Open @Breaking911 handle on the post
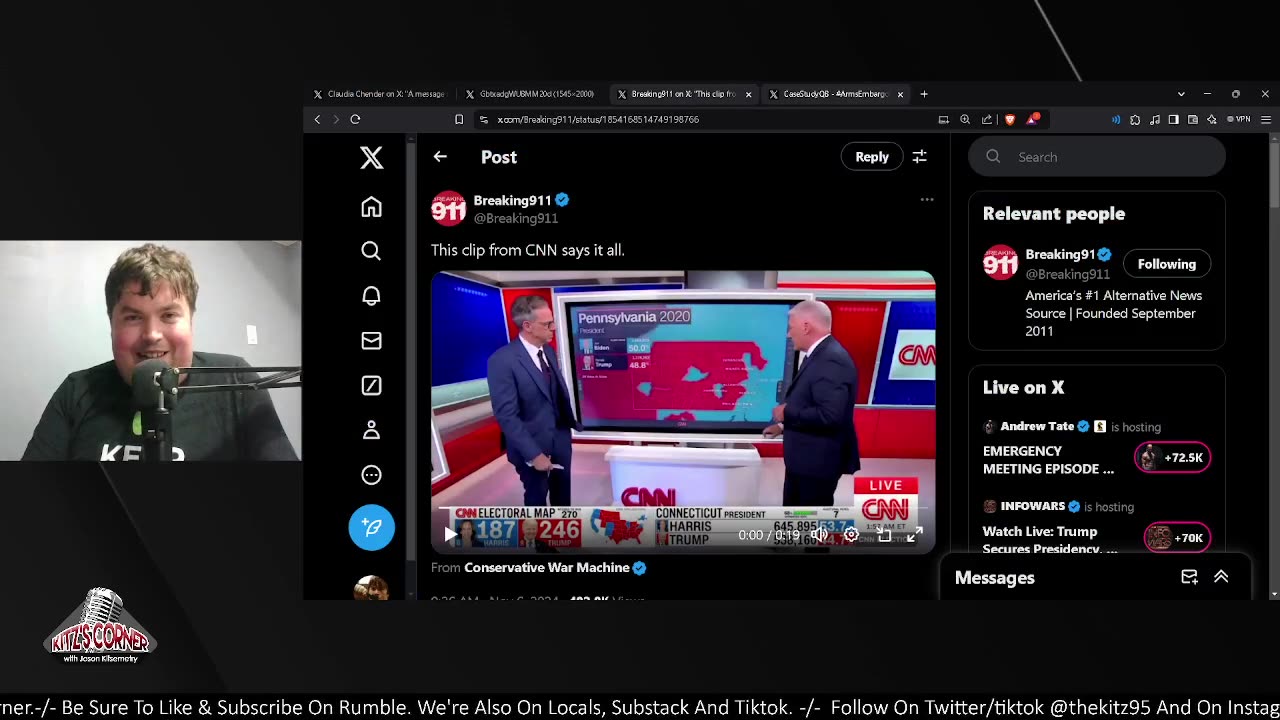This screenshot has width=1280, height=720. click(515, 218)
